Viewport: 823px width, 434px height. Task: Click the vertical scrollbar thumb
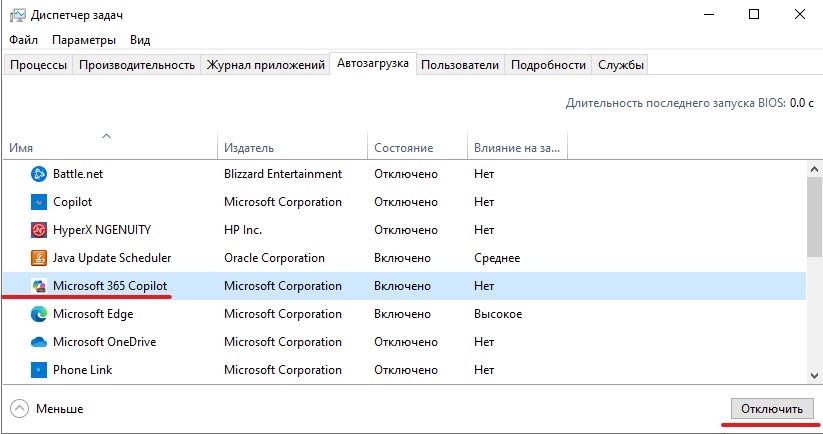[x=814, y=217]
